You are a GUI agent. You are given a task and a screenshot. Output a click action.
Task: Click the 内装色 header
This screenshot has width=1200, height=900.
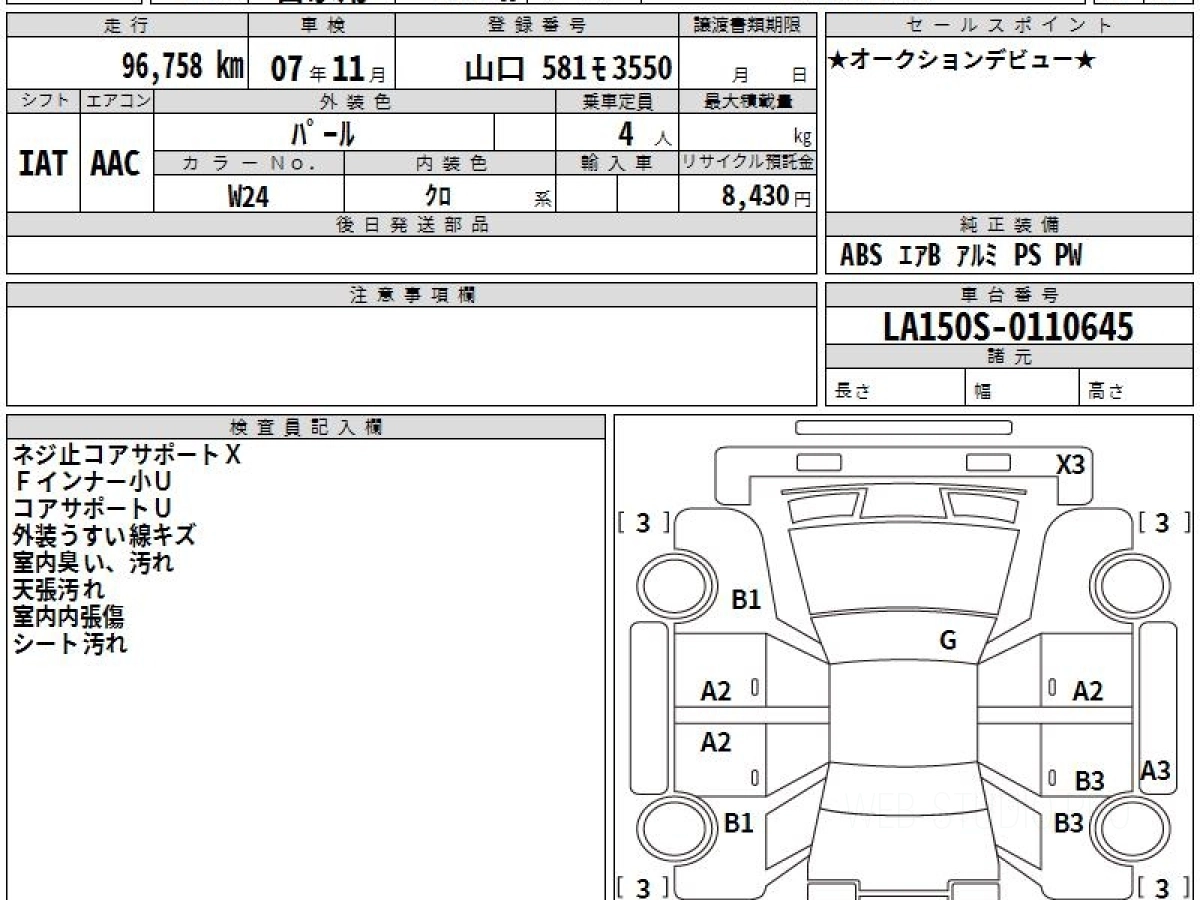[x=450, y=164]
